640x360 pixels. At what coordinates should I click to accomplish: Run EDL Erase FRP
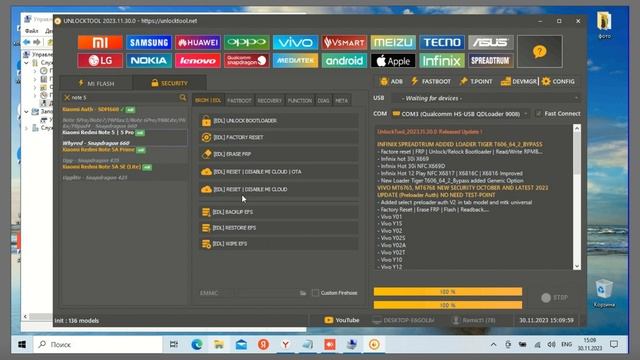(279, 154)
